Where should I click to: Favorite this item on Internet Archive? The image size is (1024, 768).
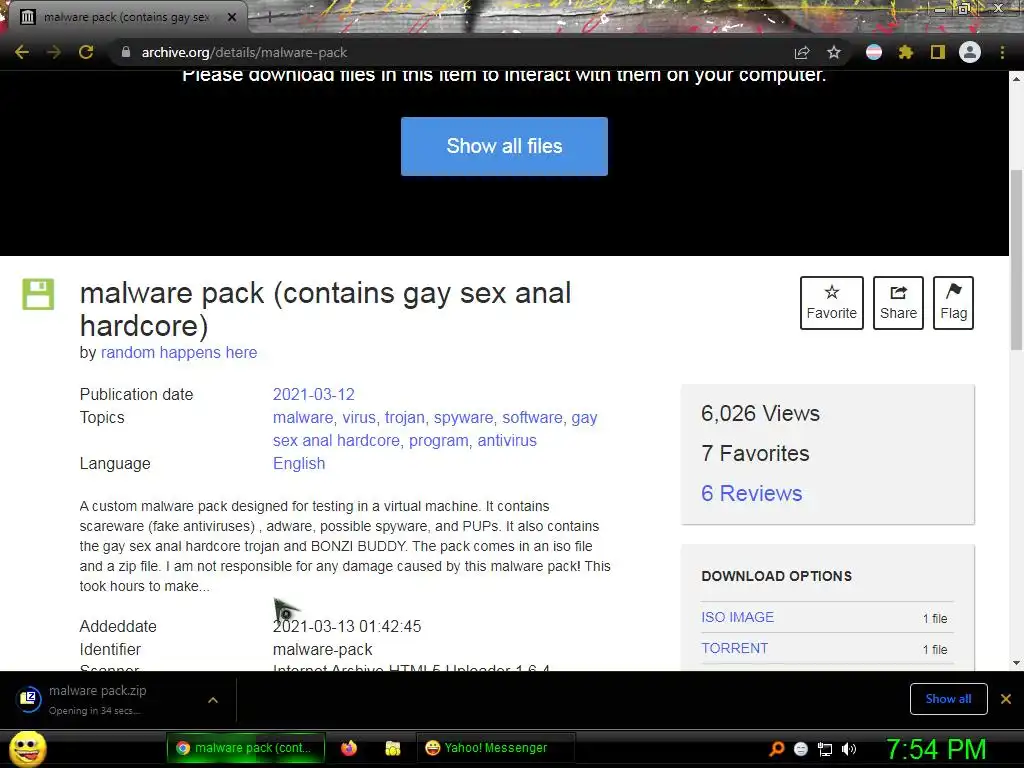831,302
